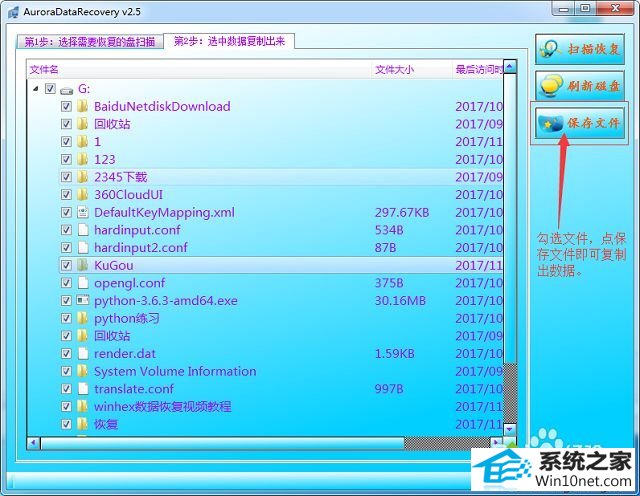Uncheck the KuGou folder checkbox

(x=66, y=265)
